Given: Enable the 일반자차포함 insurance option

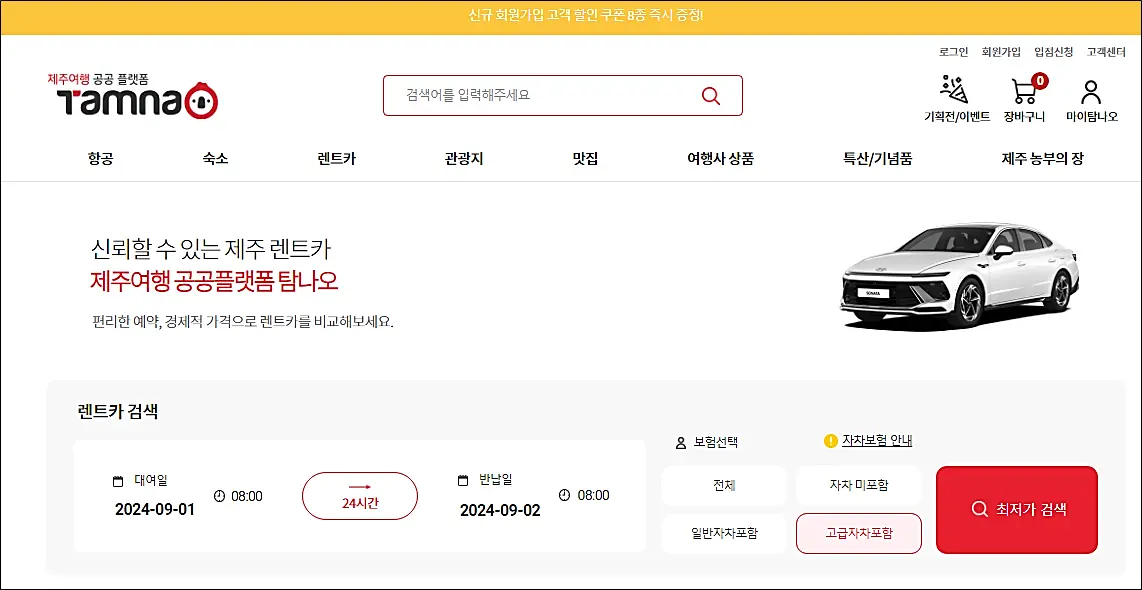Looking at the screenshot, I should pos(722,533).
